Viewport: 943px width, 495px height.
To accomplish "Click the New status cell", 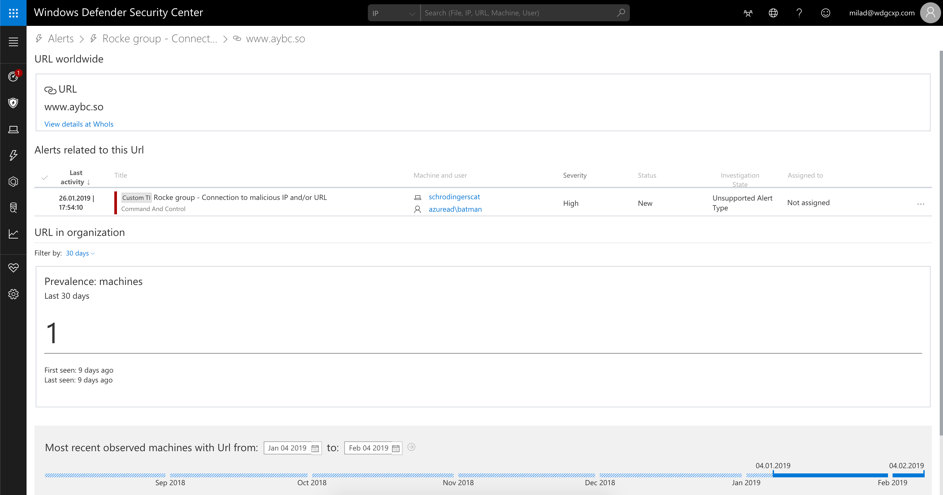I will 645,203.
